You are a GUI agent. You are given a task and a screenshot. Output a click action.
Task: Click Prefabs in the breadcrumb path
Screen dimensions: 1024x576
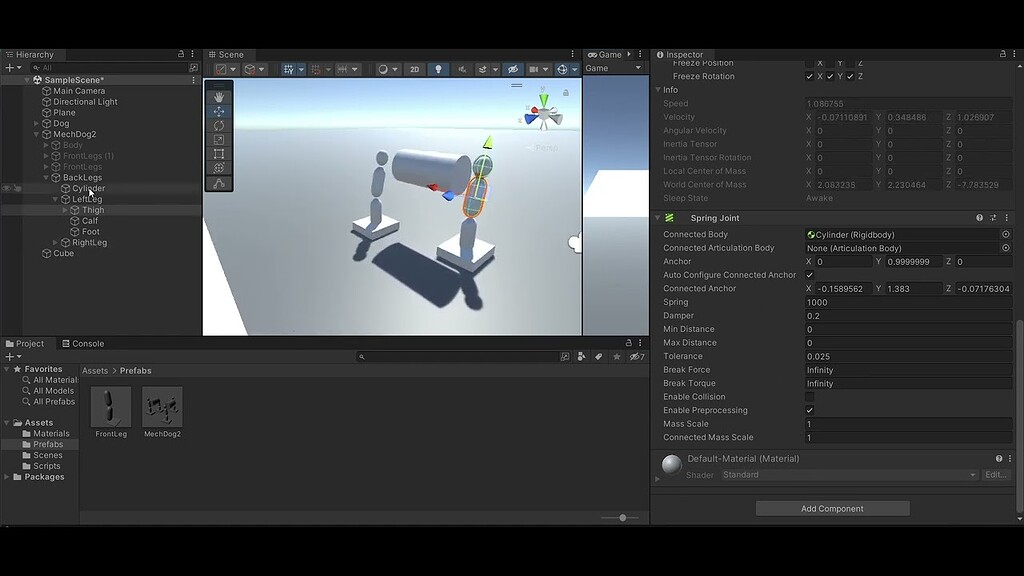tap(133, 370)
